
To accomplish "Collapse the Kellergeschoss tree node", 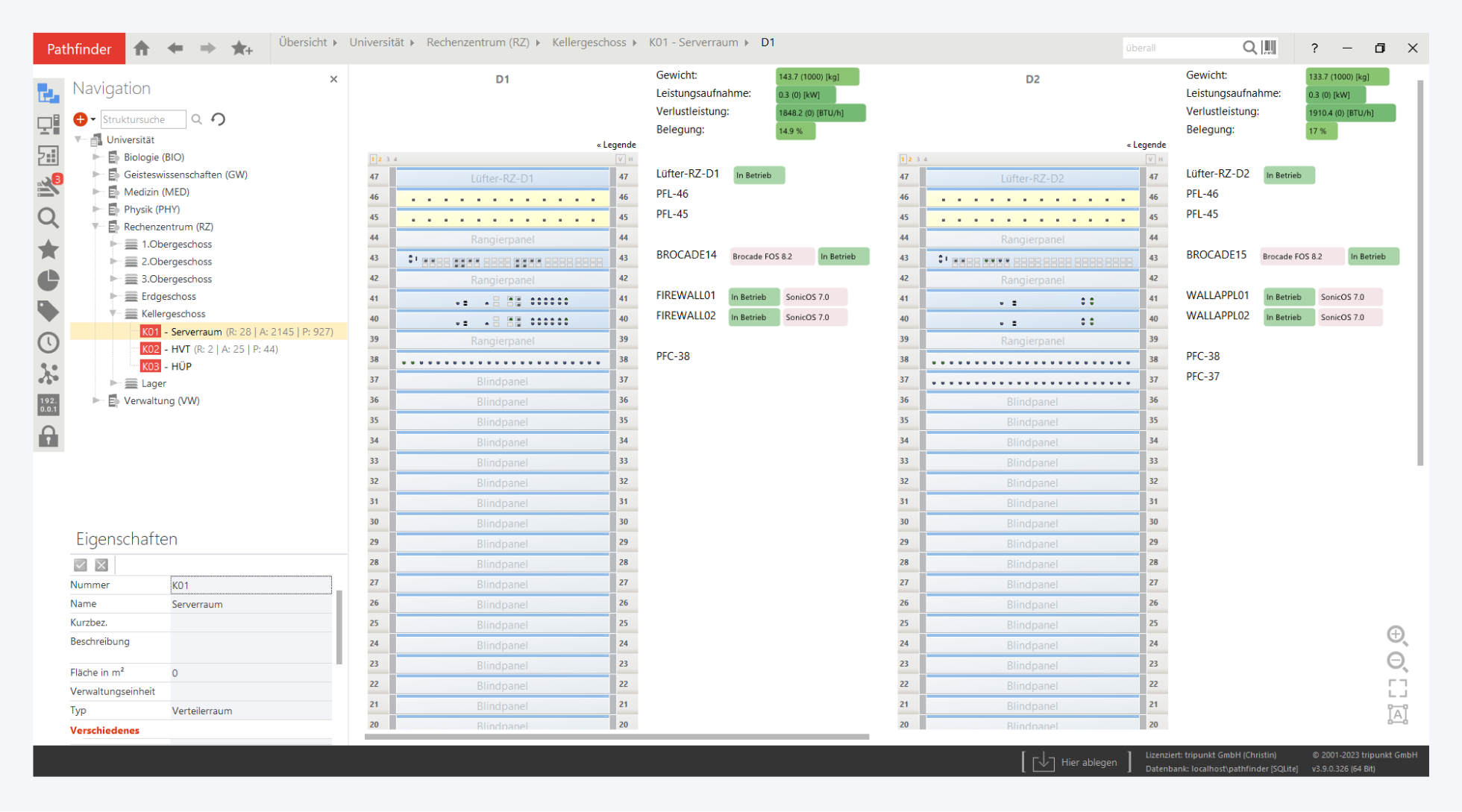I will click(x=113, y=314).
